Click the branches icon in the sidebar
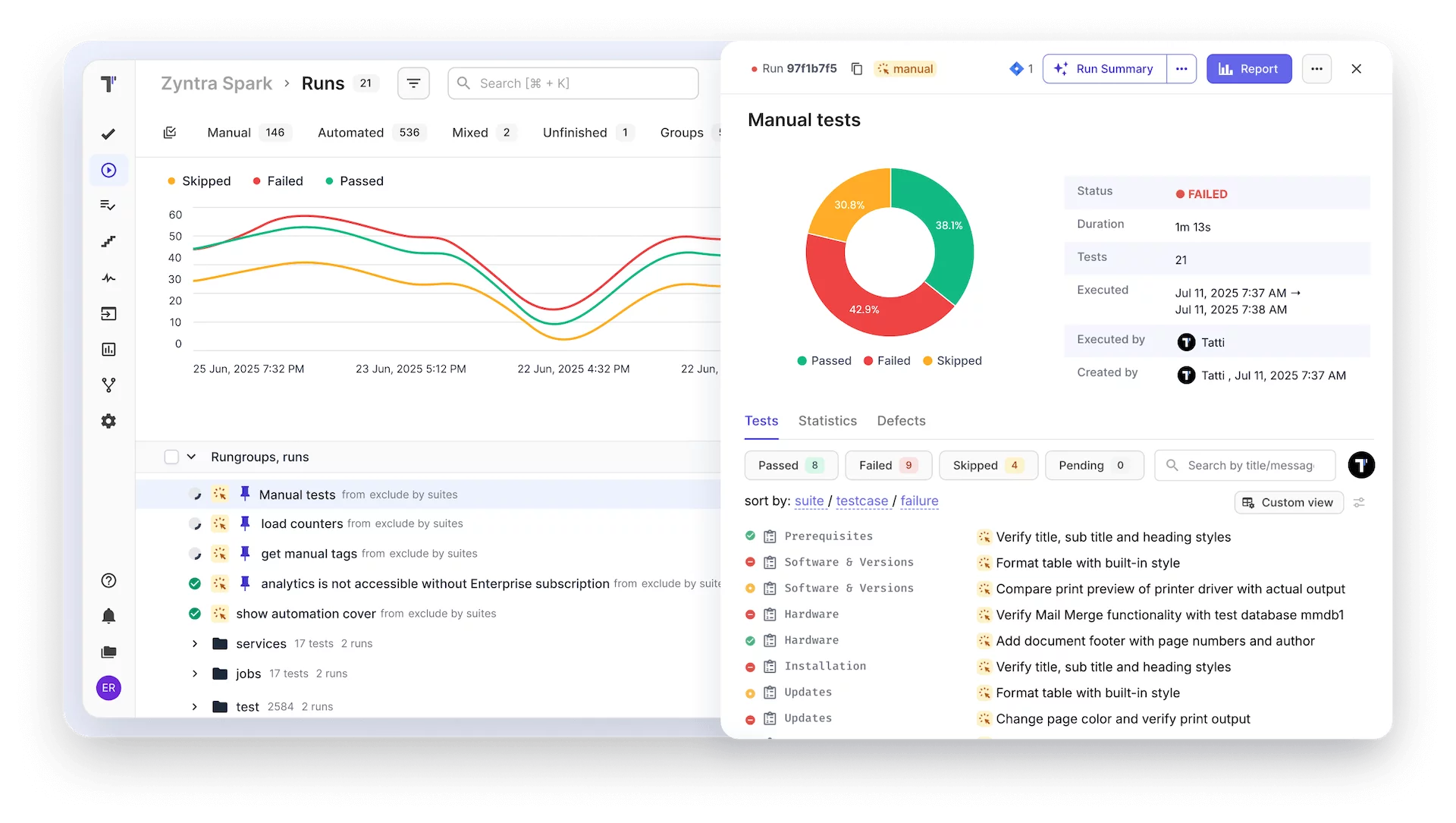Image resolution: width=1456 pixels, height=823 pixels. [108, 385]
